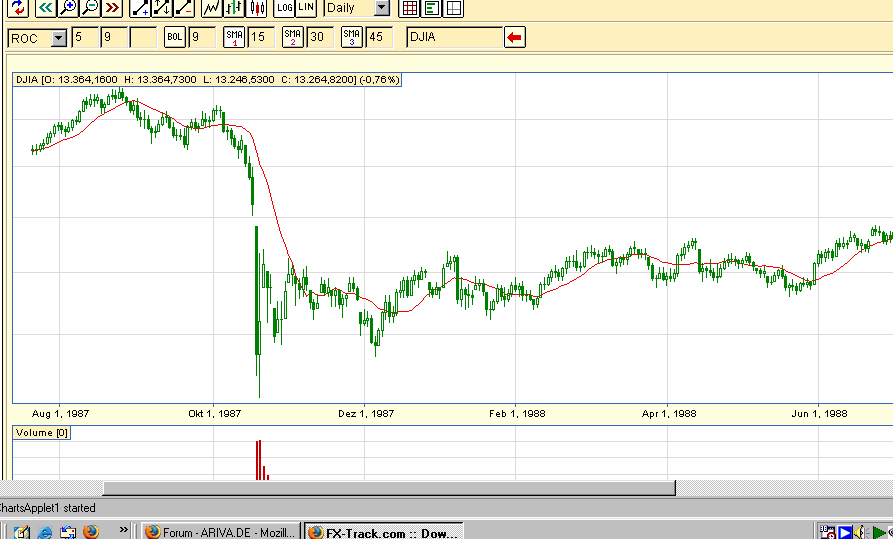Toggle the SMA 3 moving average
The width and height of the screenshot is (893, 539).
tap(352, 37)
